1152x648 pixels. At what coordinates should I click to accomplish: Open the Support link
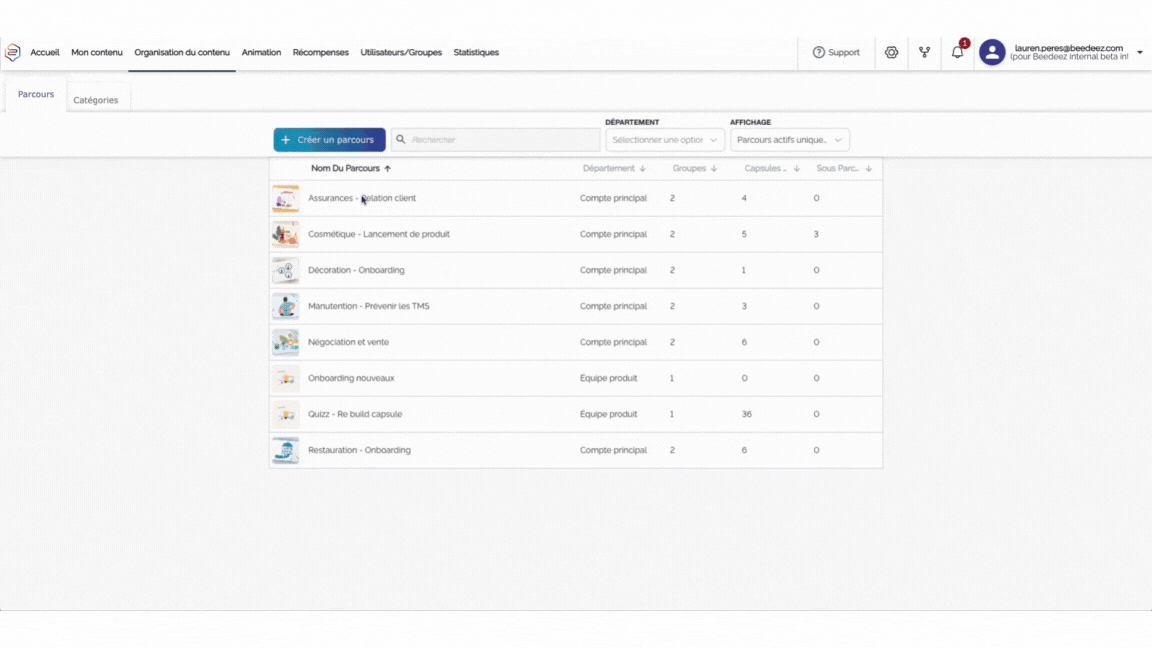pos(836,53)
